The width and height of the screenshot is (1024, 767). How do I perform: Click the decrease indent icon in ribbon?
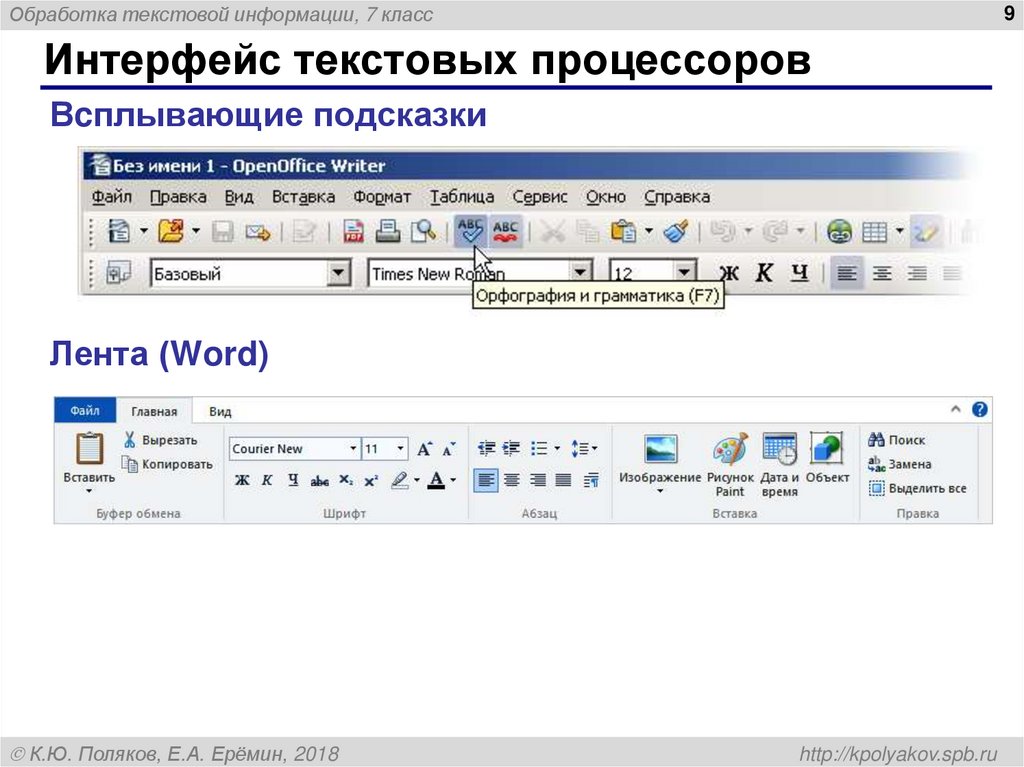coord(486,448)
